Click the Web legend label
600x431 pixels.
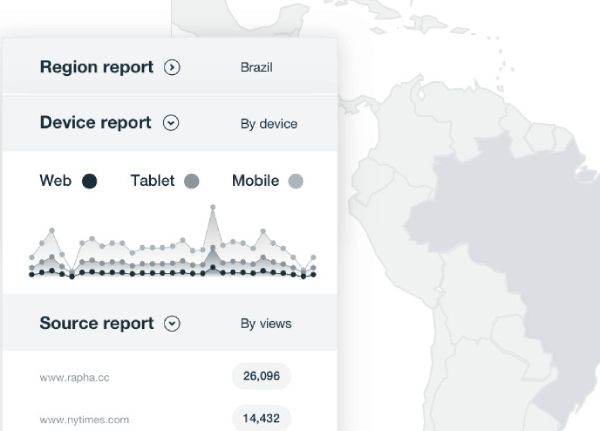pyautogui.click(x=56, y=181)
